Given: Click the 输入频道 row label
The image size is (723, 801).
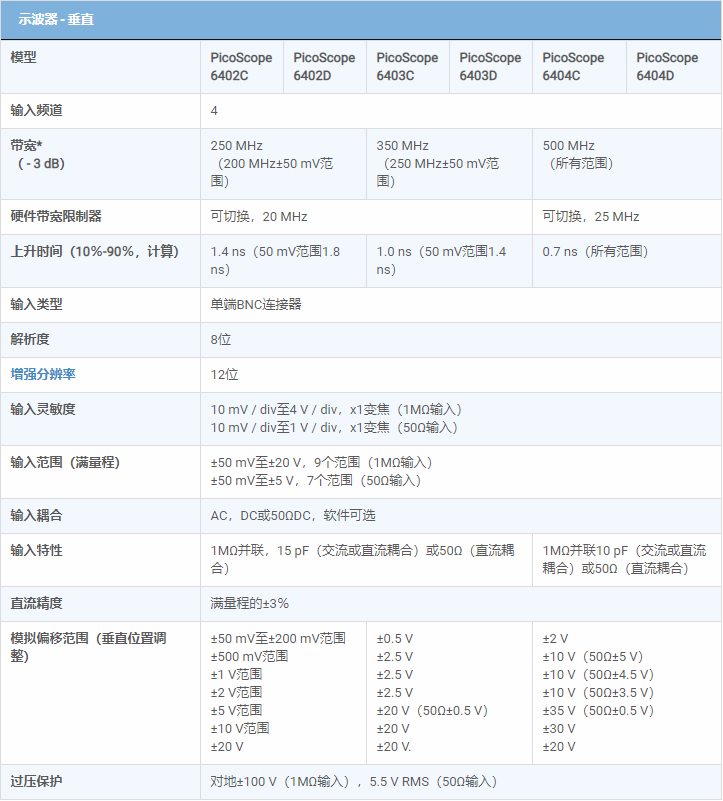Looking at the screenshot, I should tap(36, 110).
